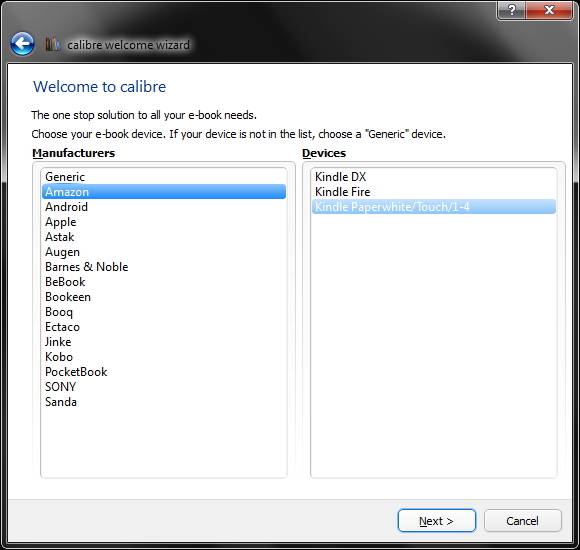Choose Kindle Fire device

(x=434, y=192)
